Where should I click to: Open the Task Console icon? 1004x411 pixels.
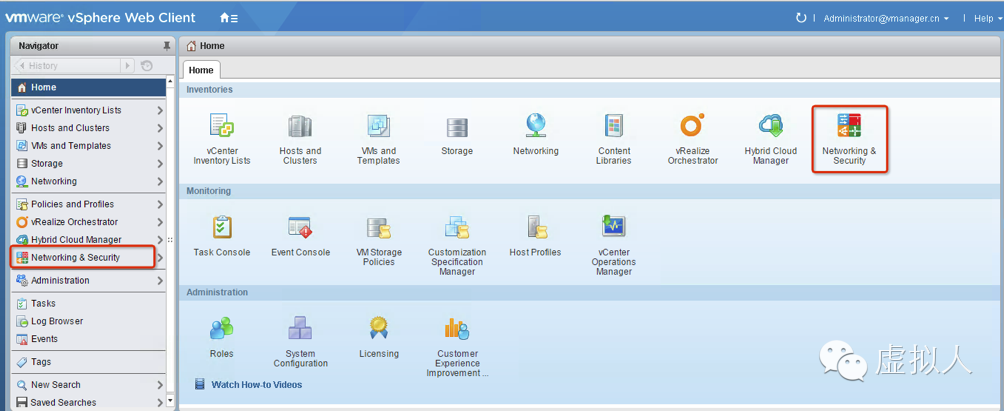(x=222, y=227)
